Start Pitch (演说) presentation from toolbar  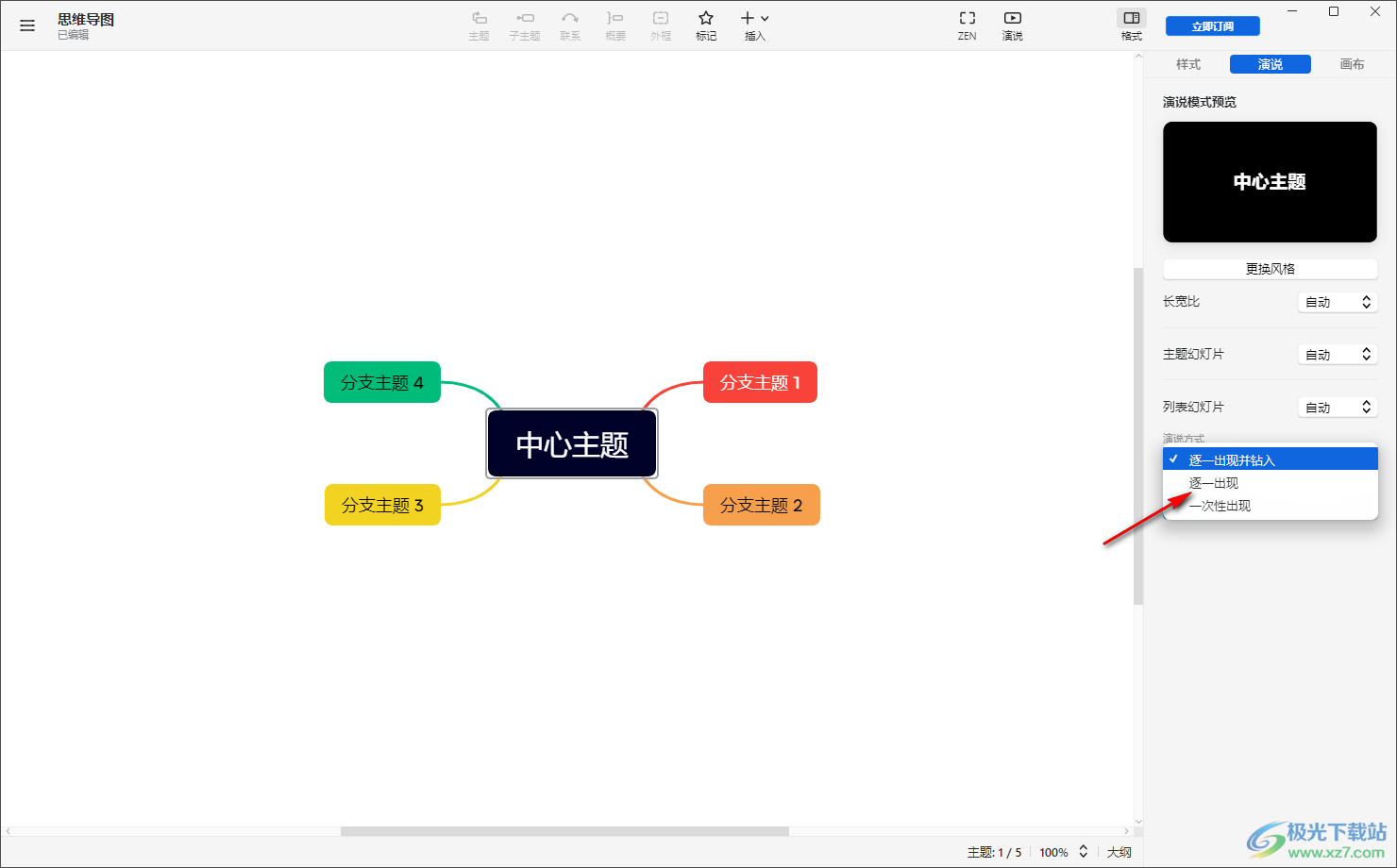(1013, 25)
